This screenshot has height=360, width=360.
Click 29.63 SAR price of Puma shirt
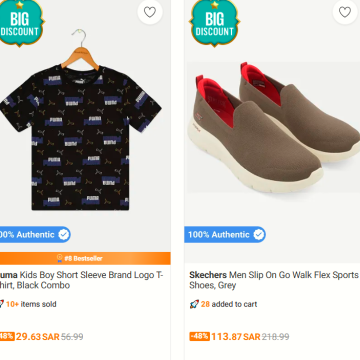(38, 337)
